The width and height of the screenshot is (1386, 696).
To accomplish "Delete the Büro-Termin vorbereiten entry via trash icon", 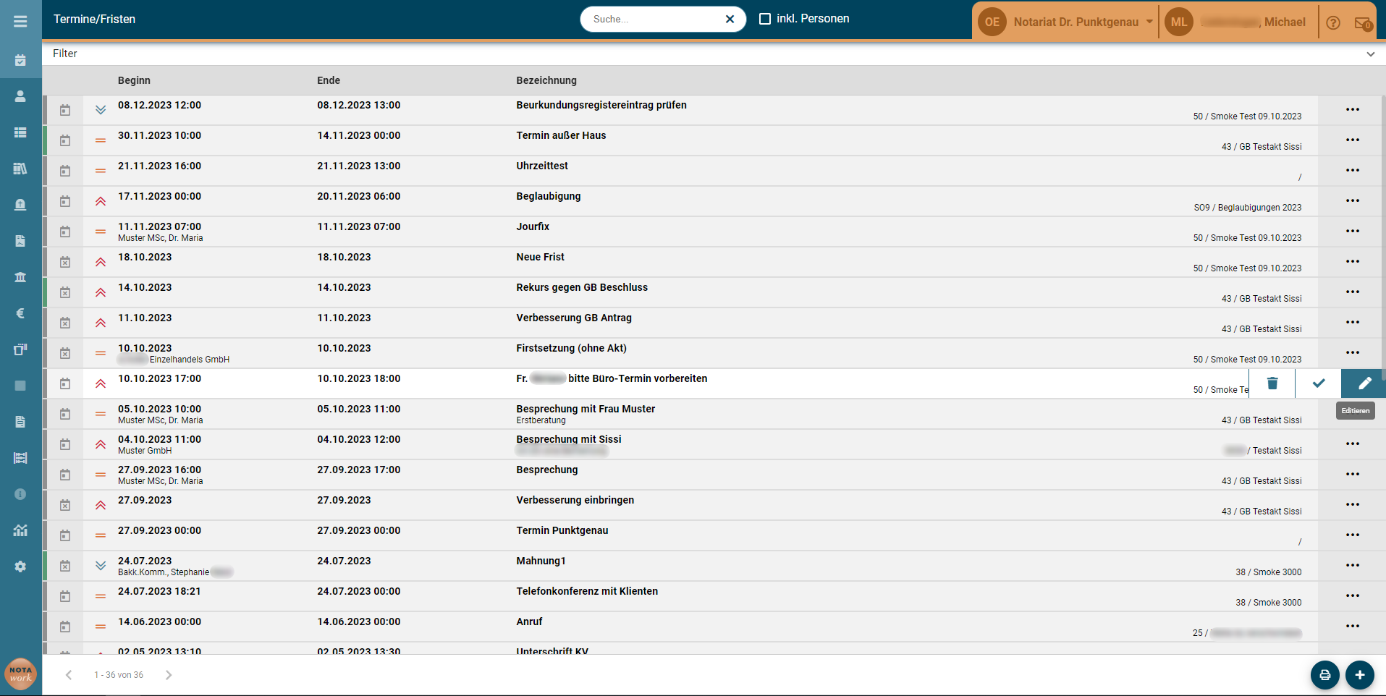I will [1272, 383].
